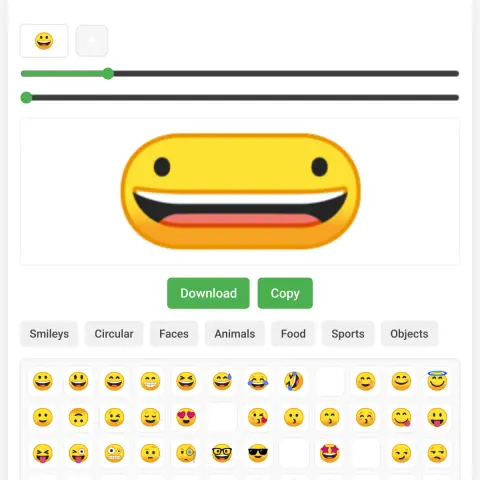Click the second slider's handle at left

pos(26,98)
